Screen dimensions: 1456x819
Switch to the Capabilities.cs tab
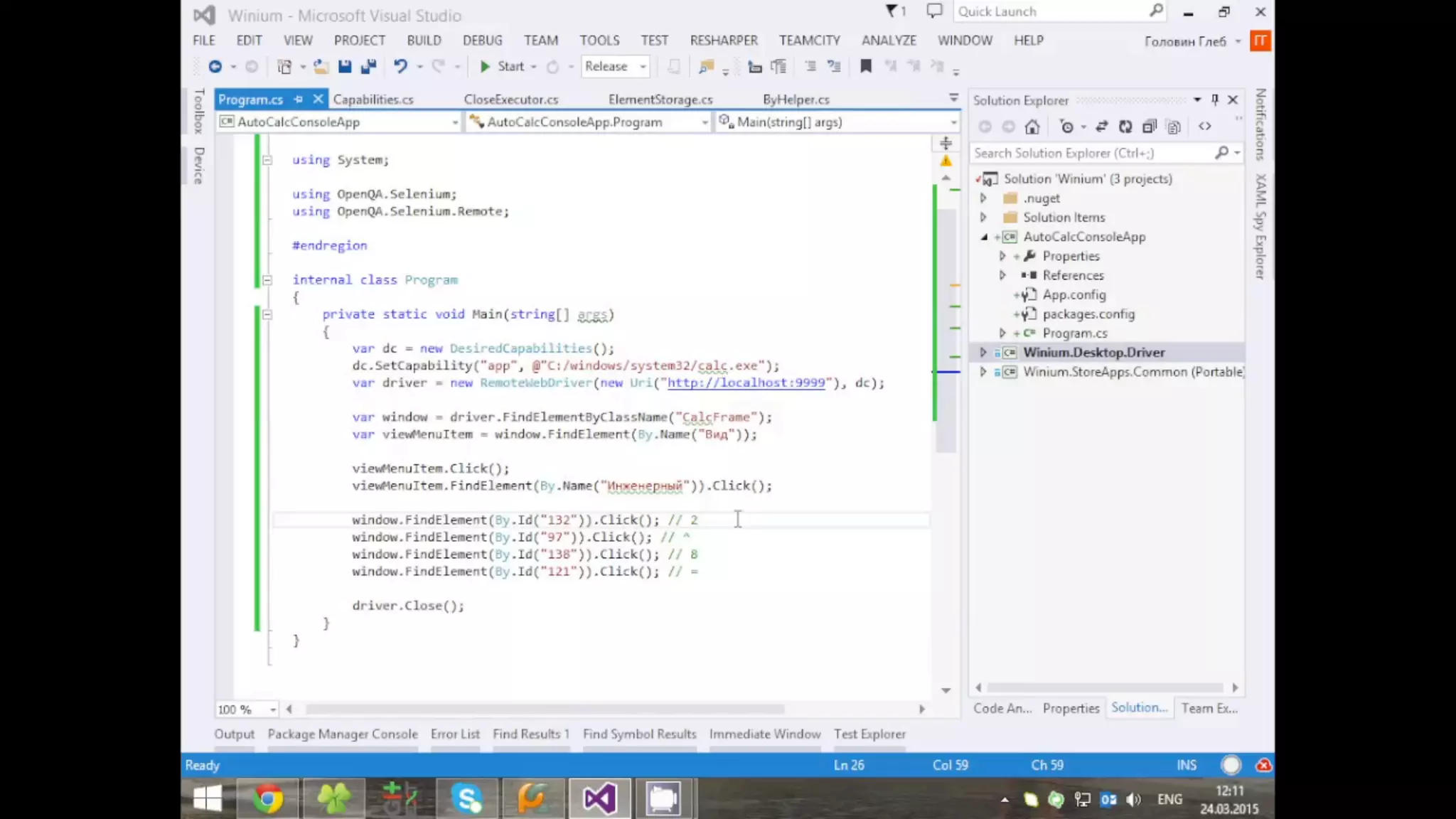[x=373, y=100]
